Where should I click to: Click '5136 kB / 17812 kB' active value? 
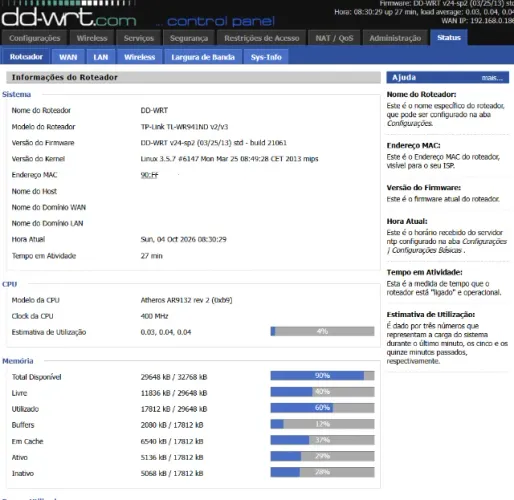tap(172, 457)
